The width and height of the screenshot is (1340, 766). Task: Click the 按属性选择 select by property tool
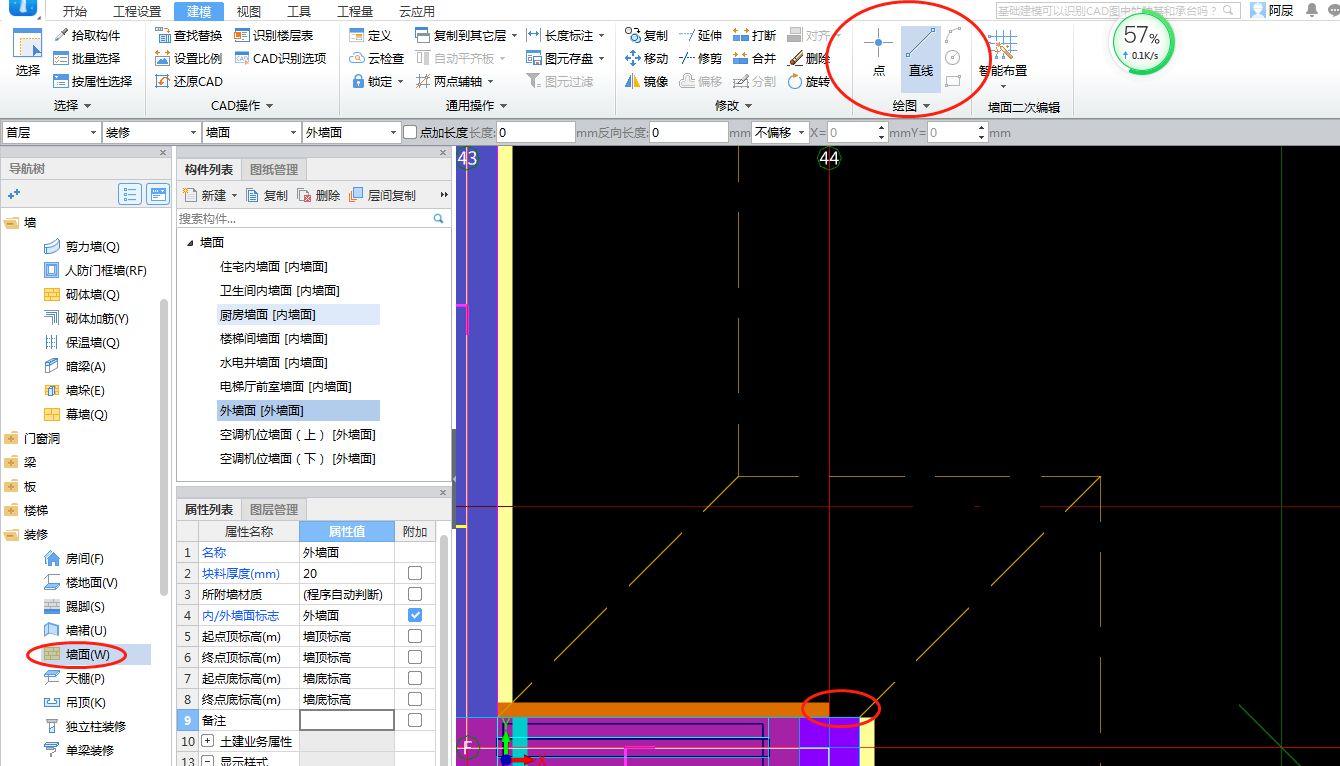click(x=93, y=81)
